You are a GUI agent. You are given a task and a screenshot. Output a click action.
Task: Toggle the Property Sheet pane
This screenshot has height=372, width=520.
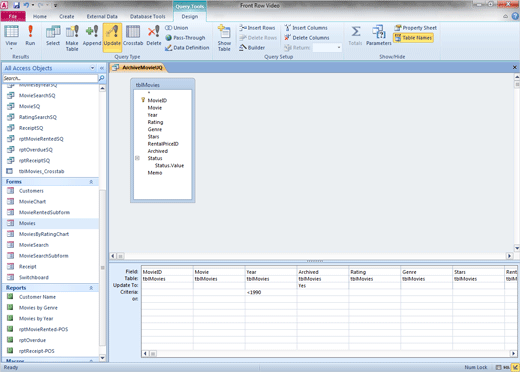pos(415,28)
